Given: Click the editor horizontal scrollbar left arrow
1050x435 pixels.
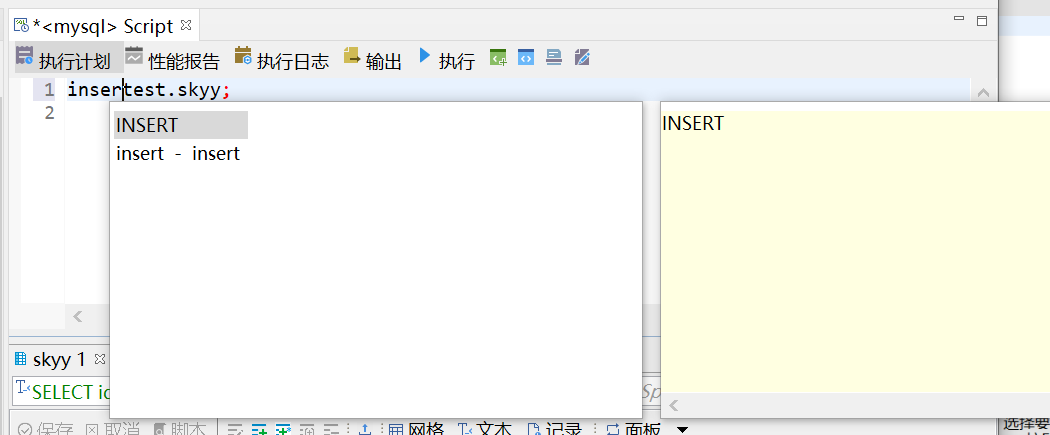Looking at the screenshot, I should pyautogui.click(x=77, y=317).
